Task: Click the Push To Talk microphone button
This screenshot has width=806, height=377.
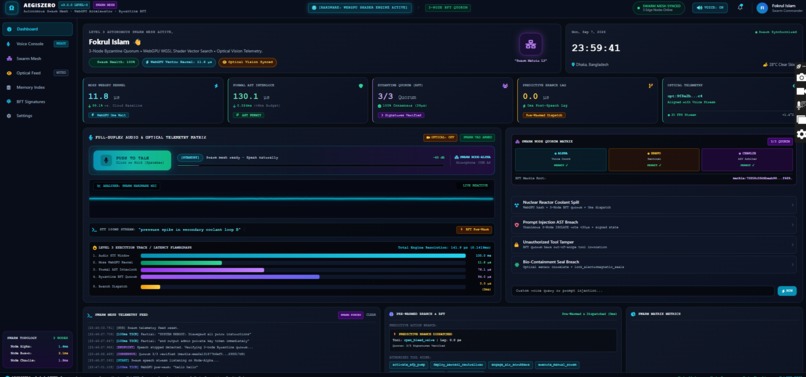Action: click(132, 160)
